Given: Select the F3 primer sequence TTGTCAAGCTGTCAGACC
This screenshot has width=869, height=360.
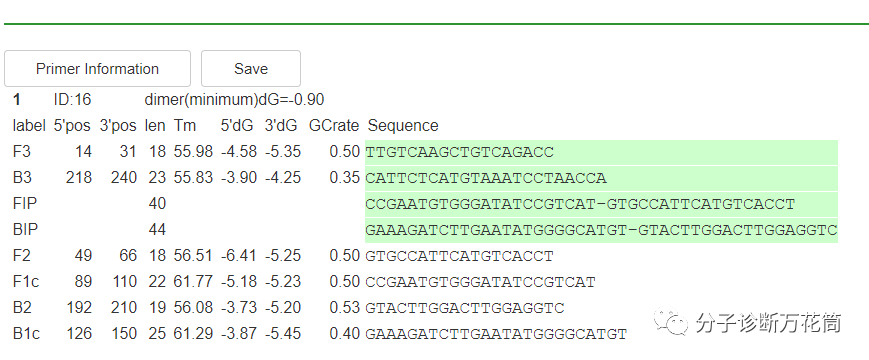Looking at the screenshot, I should tap(459, 152).
